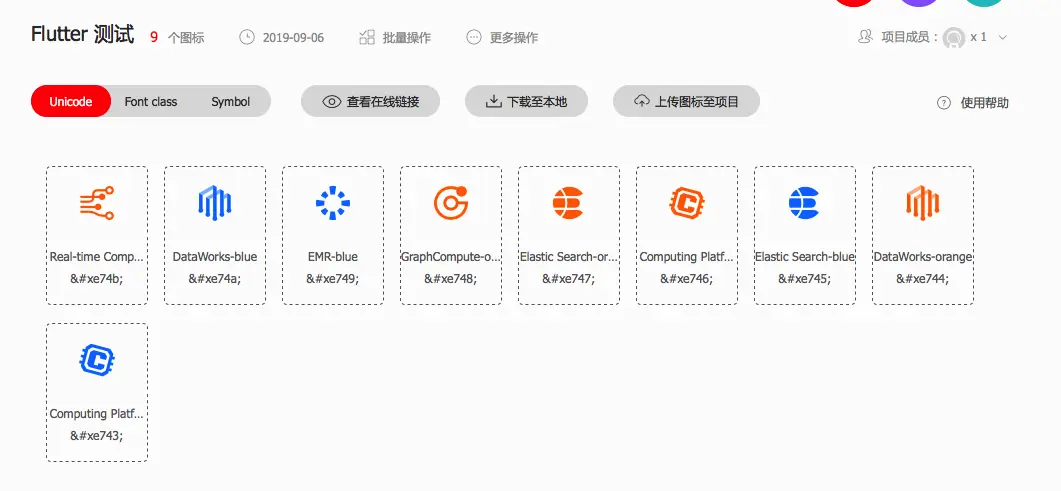Click the Flutter 测试 project title
Viewport: 1061px width, 491px height.
point(83,34)
